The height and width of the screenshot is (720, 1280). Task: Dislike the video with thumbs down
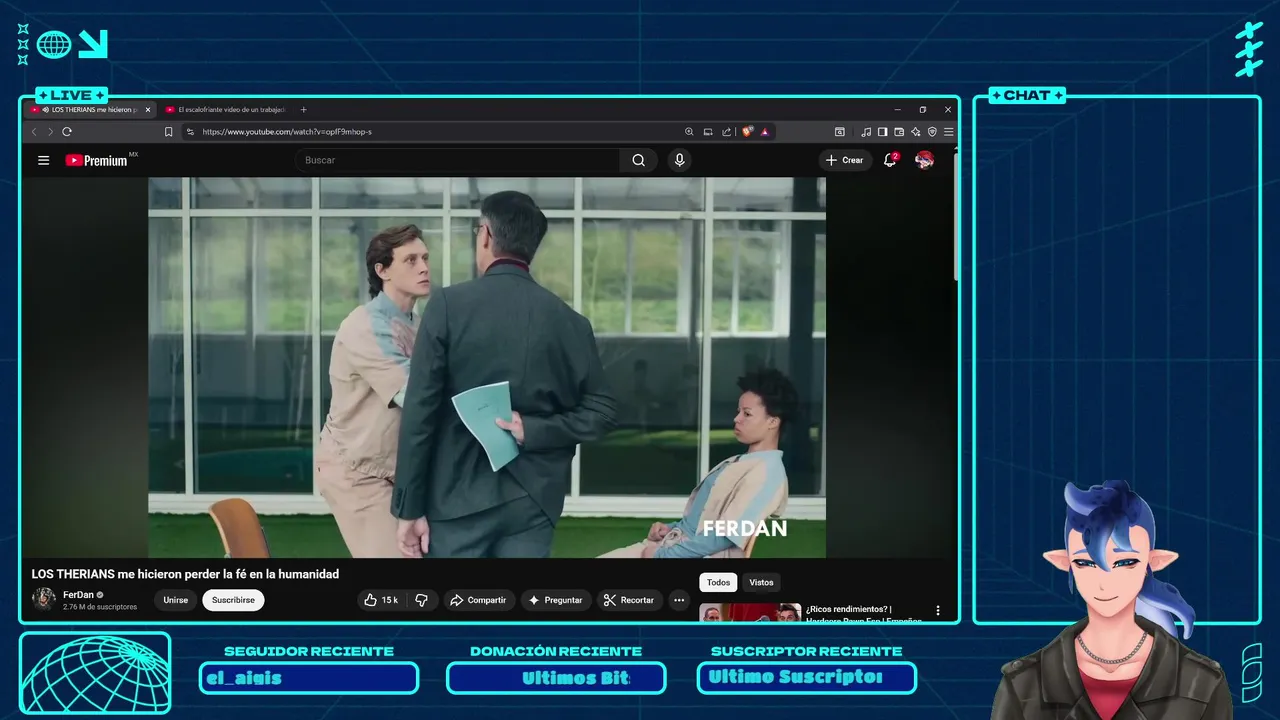[421, 600]
